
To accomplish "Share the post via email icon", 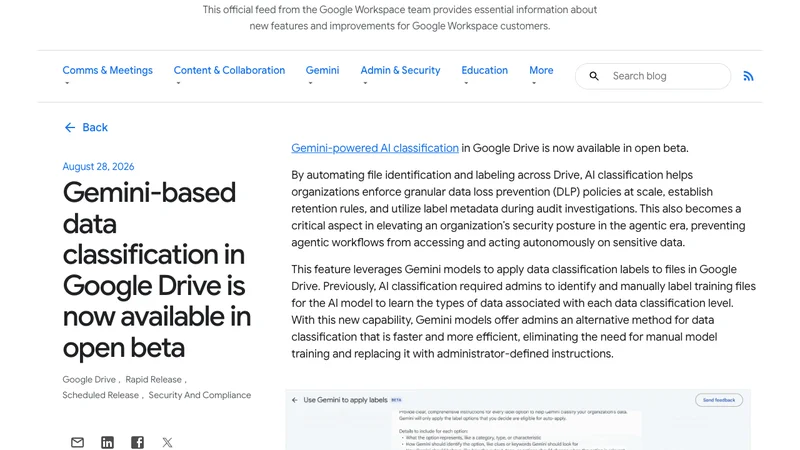I will (x=78, y=442).
